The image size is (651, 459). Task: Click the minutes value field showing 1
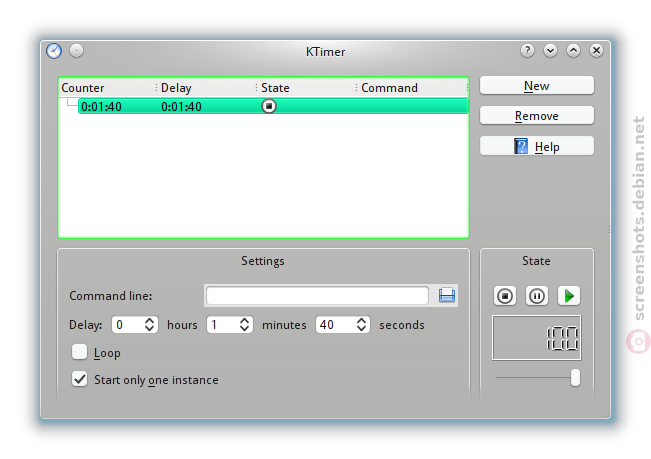click(x=223, y=325)
